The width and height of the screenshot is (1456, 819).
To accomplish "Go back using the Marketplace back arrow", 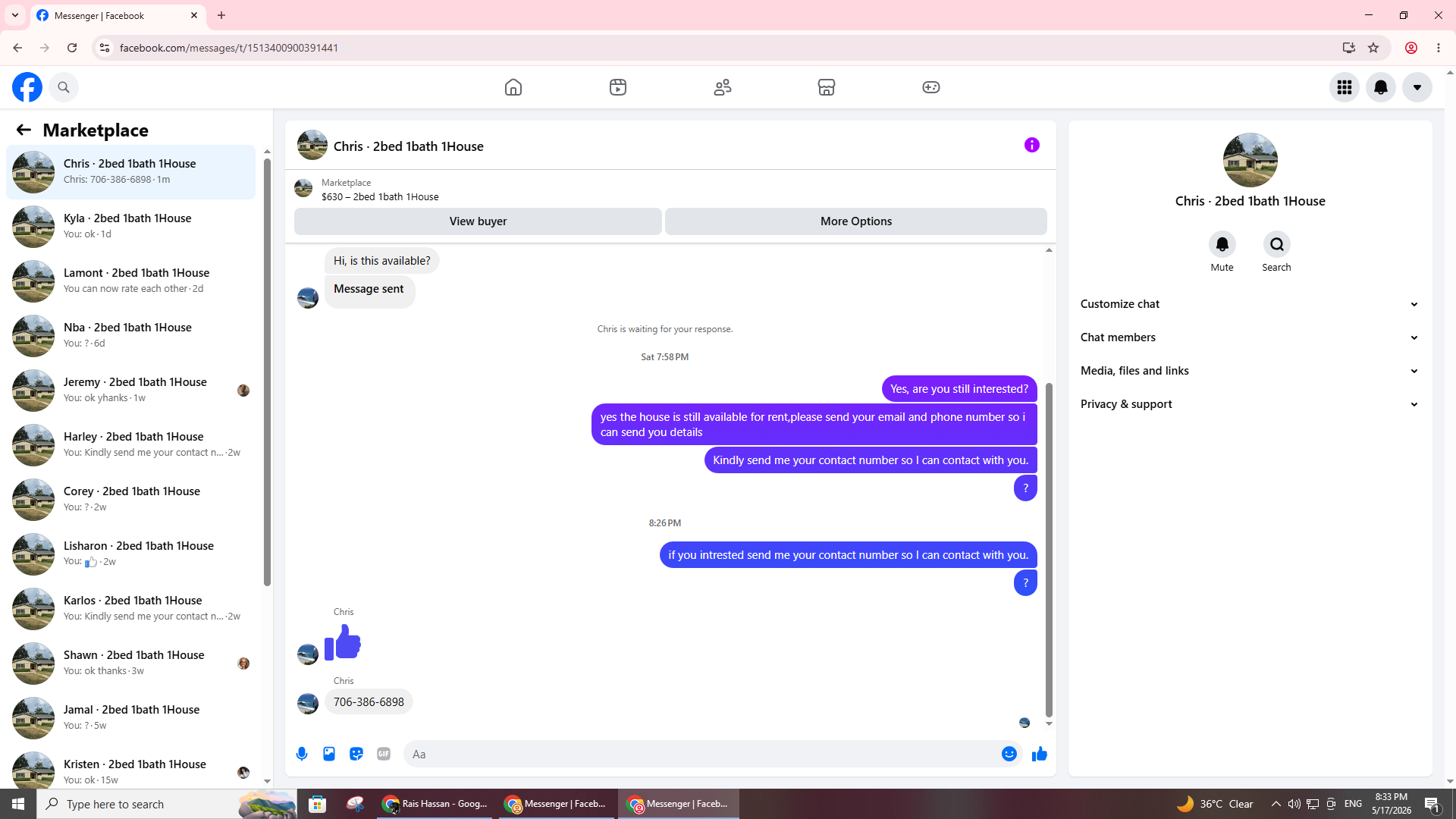I will click(24, 130).
